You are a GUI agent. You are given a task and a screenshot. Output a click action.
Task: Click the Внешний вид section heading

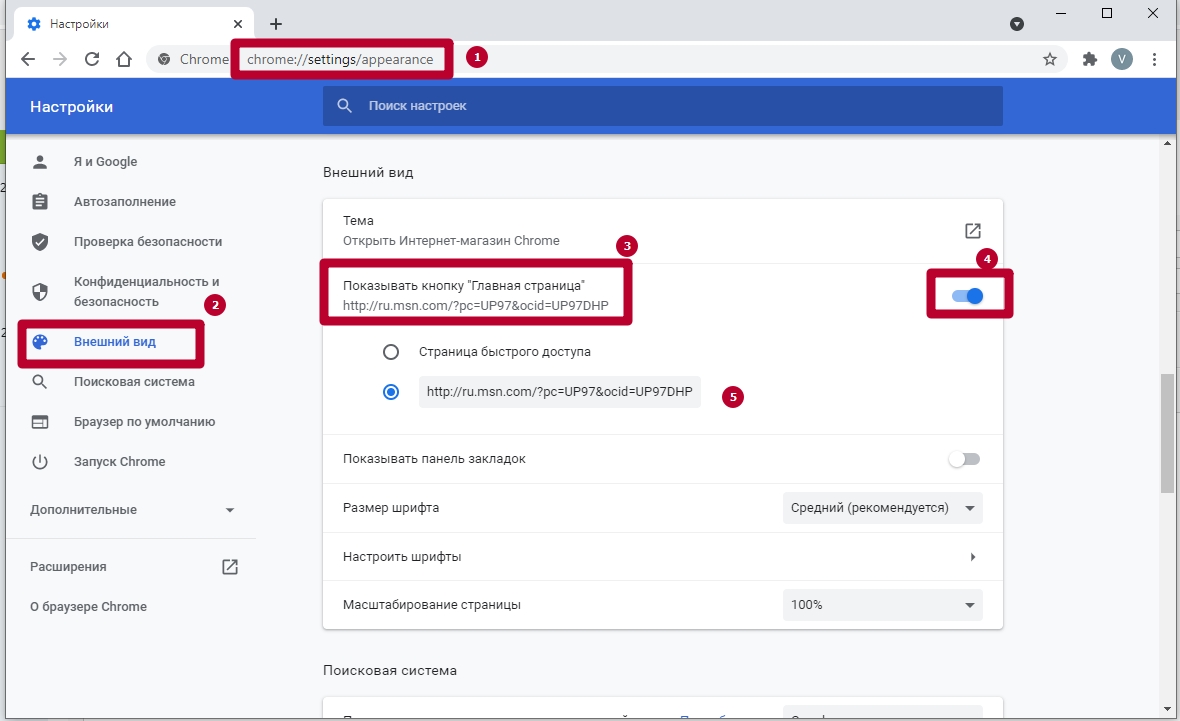click(368, 172)
